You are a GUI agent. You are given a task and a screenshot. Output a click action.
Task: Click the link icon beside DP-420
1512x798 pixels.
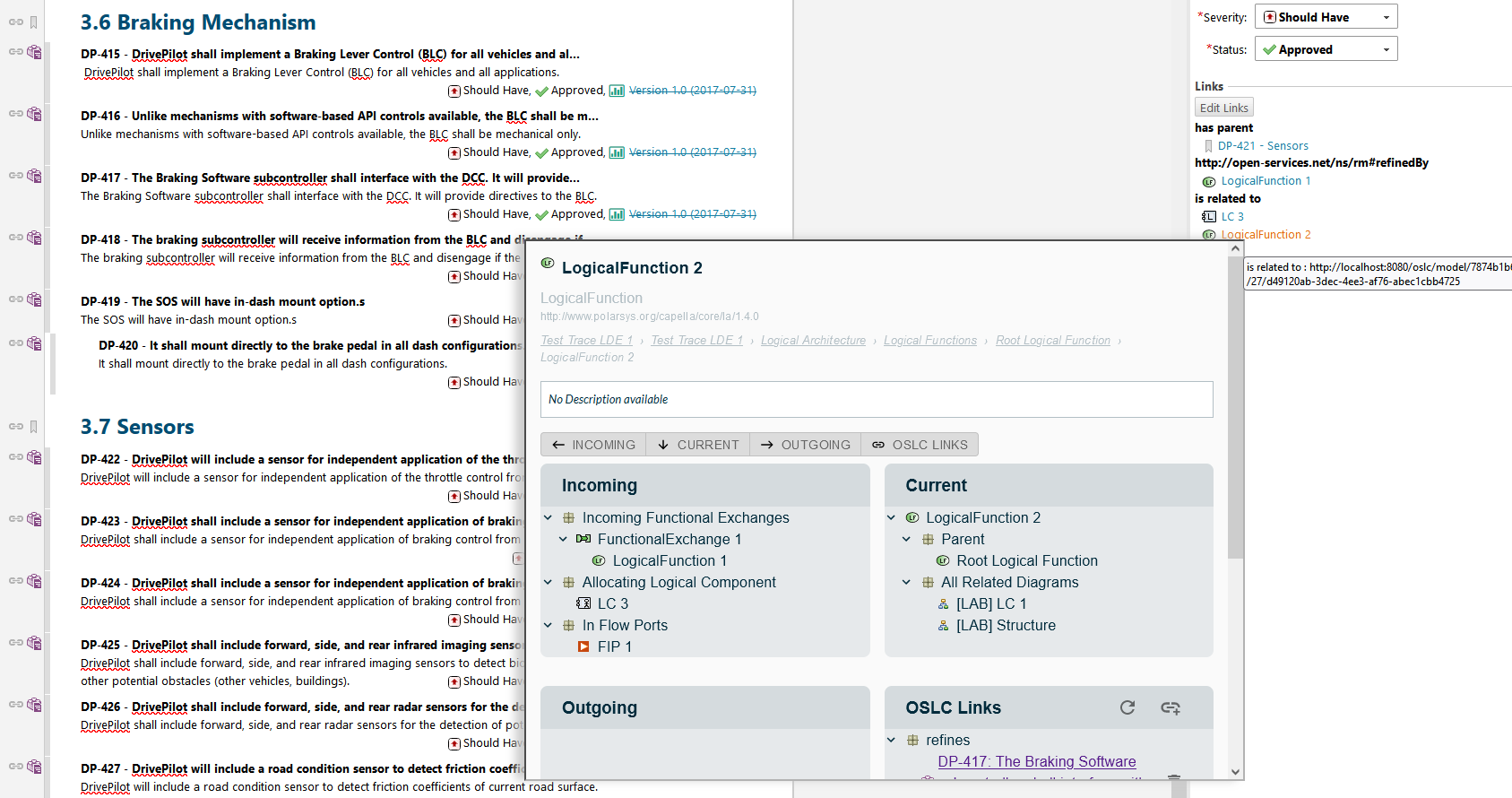click(x=15, y=343)
